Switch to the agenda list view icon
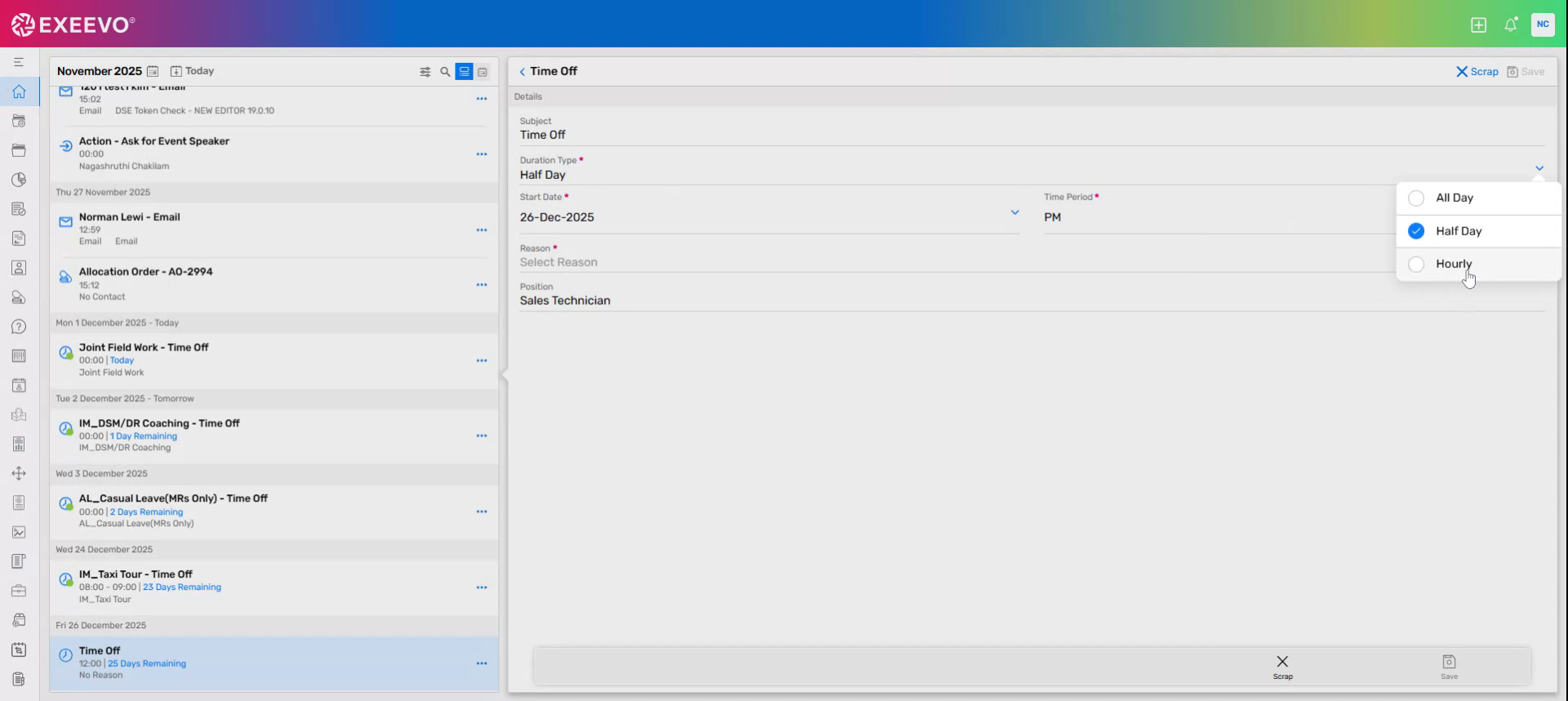The width and height of the screenshot is (1568, 701). [x=464, y=72]
